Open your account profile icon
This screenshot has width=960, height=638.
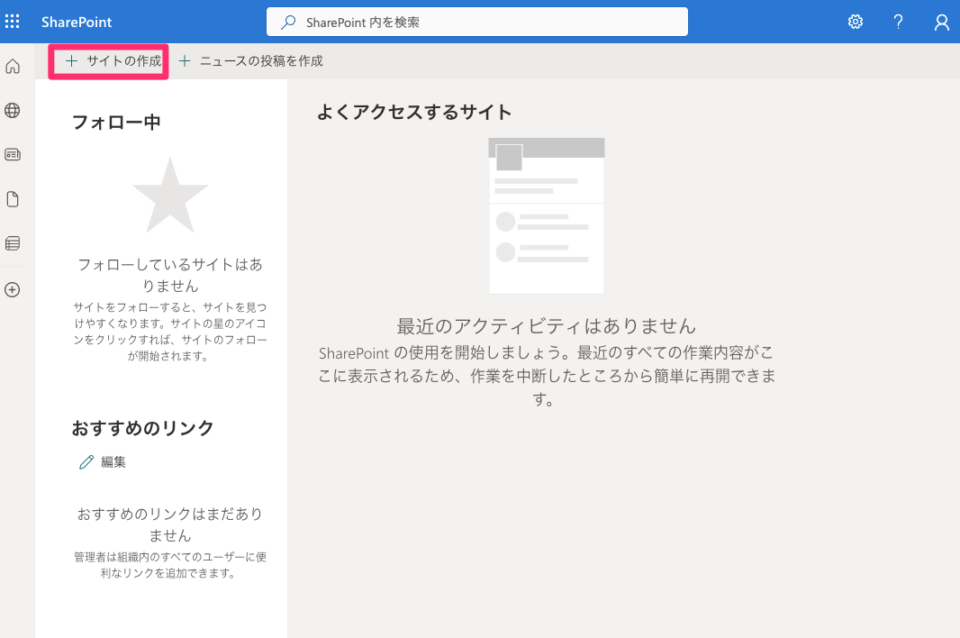tap(940, 21)
